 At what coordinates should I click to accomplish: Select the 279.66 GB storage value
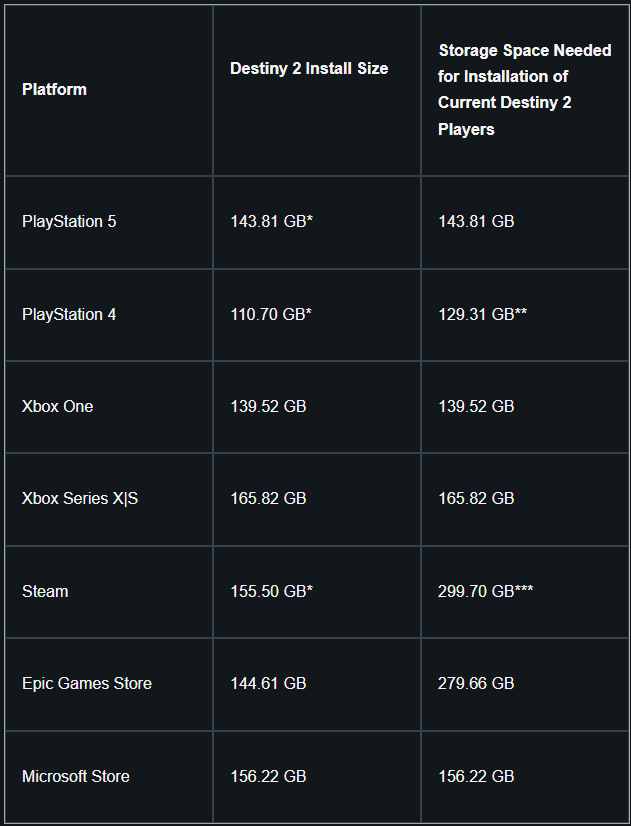pos(476,684)
